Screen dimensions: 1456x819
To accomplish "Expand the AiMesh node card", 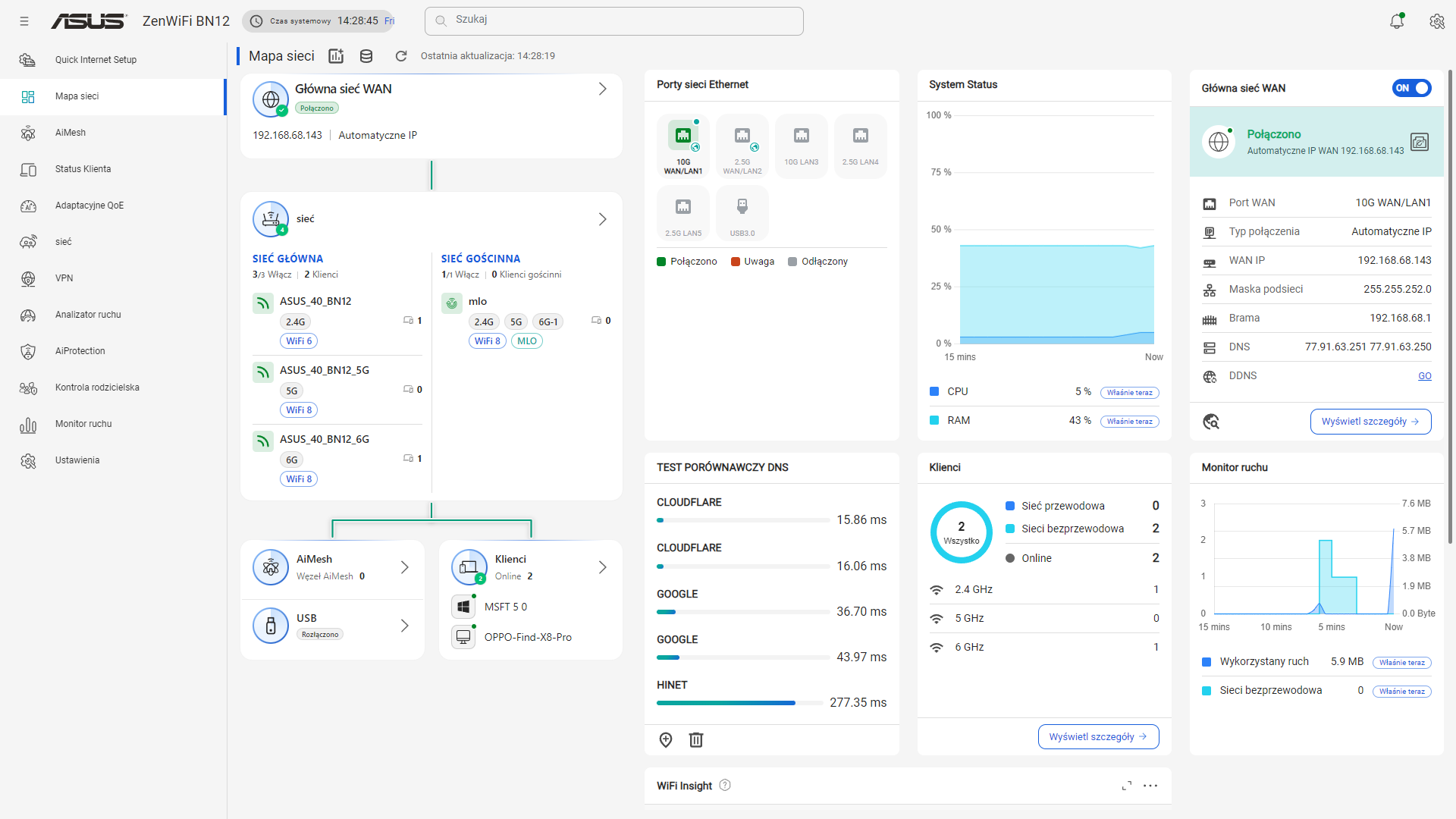I will point(405,567).
